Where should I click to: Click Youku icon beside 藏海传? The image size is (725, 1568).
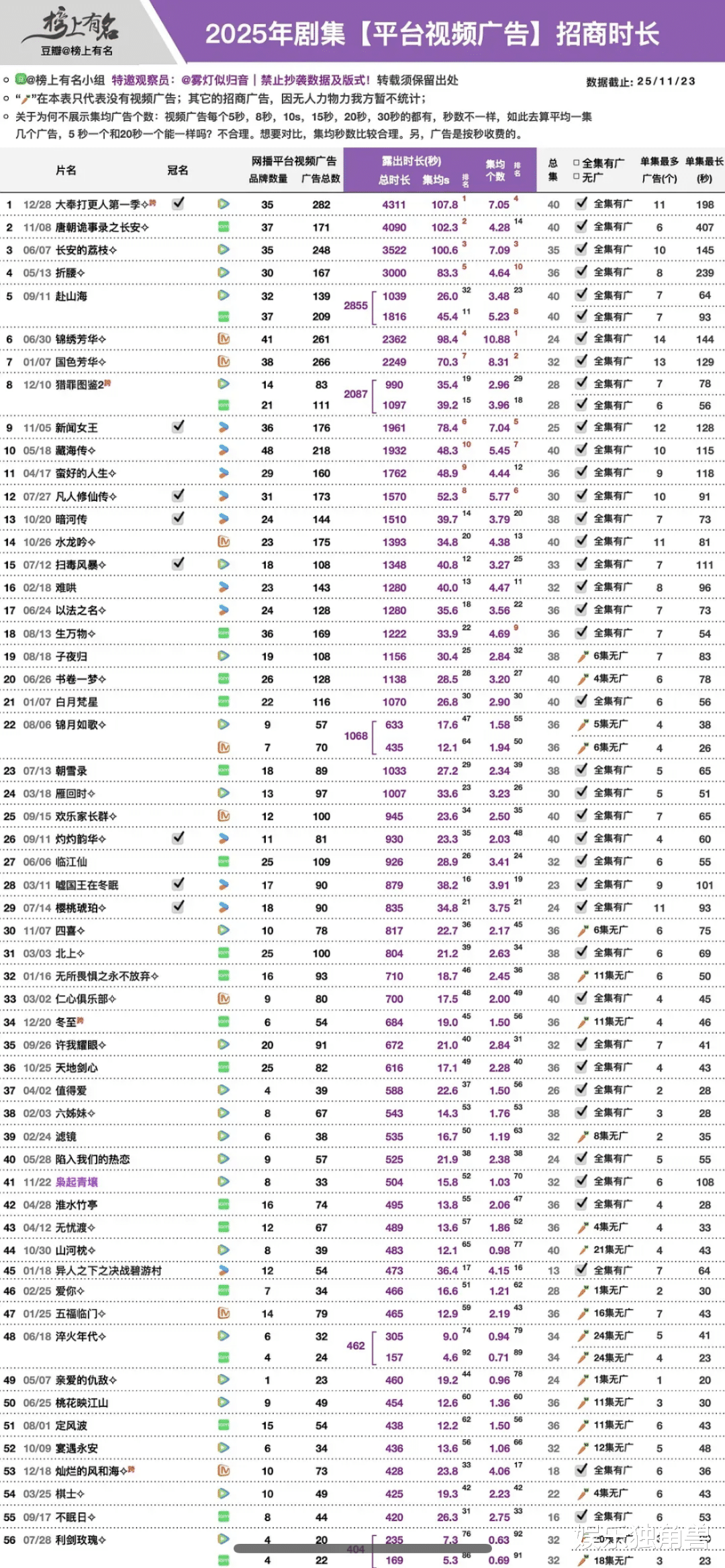[224, 450]
